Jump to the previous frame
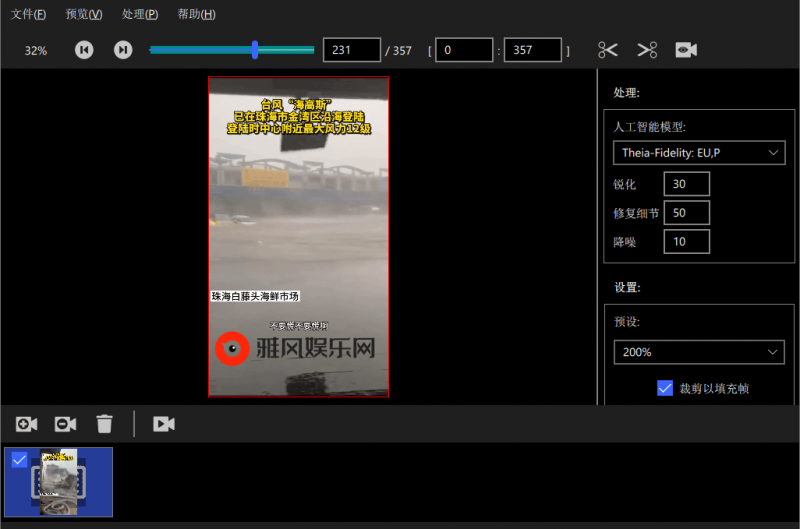 click(x=84, y=50)
